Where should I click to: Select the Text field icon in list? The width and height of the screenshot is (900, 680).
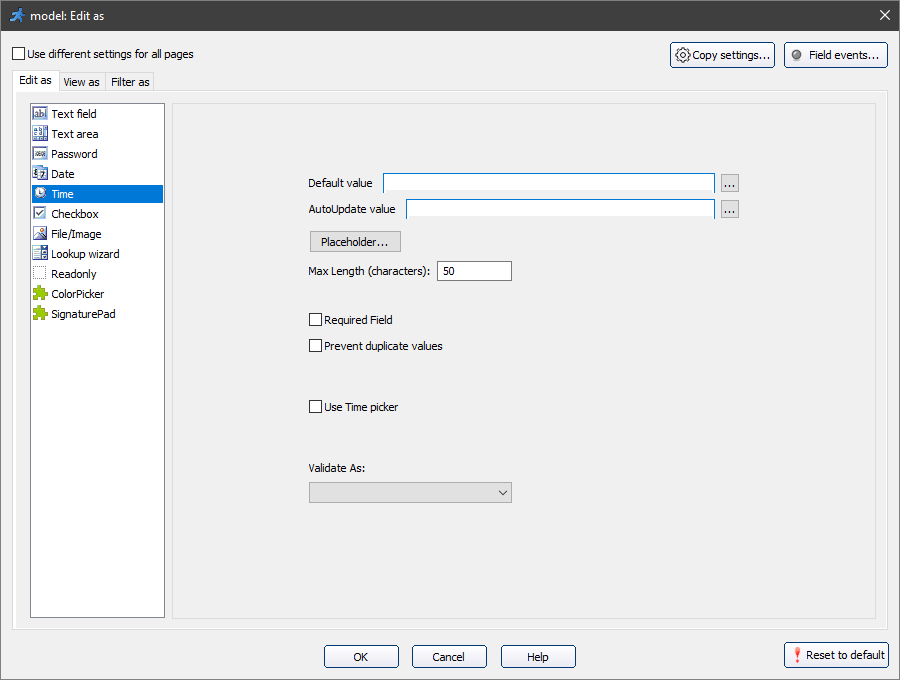click(40, 114)
